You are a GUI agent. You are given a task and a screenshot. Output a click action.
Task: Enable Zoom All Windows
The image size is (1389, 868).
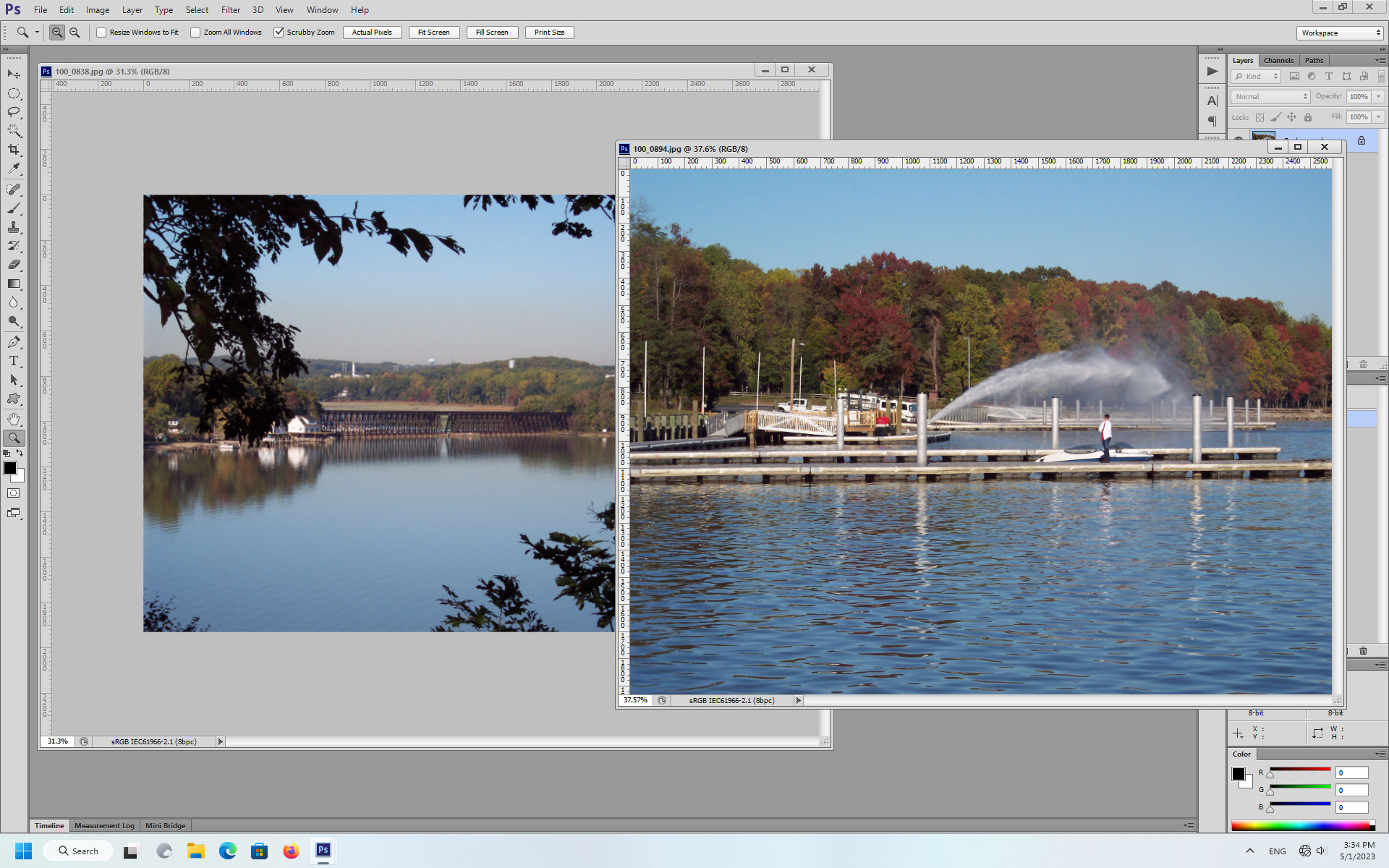195,32
